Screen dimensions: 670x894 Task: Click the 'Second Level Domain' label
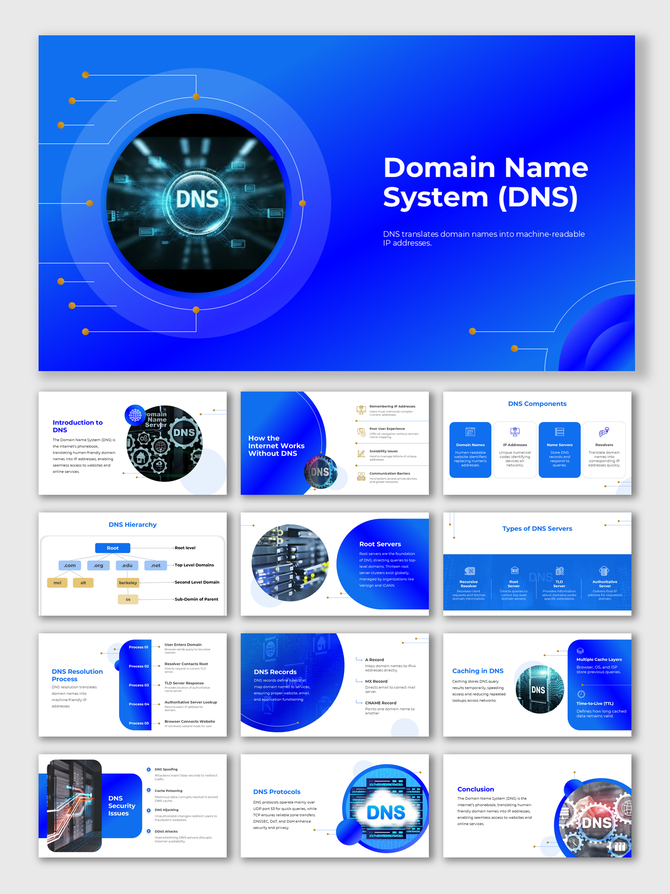pyautogui.click(x=197, y=582)
